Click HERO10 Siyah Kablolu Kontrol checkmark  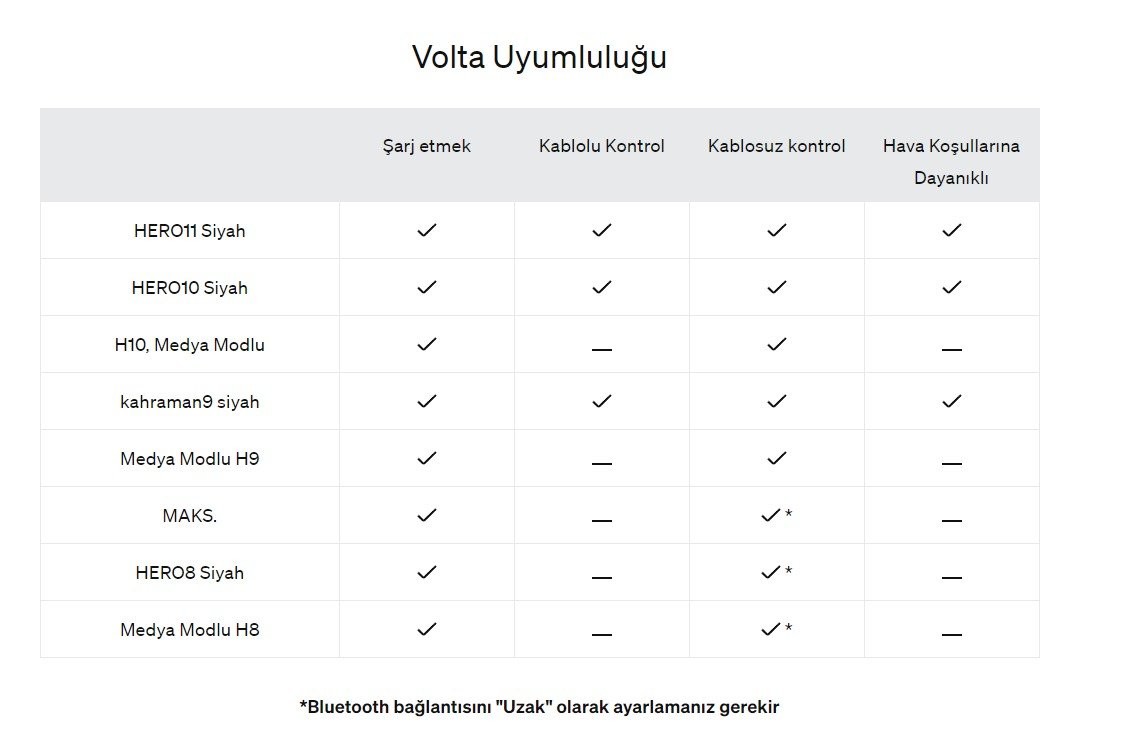(x=601, y=287)
